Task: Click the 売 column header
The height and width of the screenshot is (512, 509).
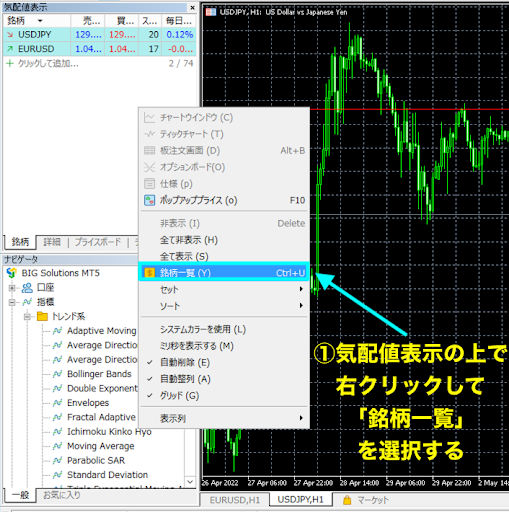Action: click(x=88, y=21)
